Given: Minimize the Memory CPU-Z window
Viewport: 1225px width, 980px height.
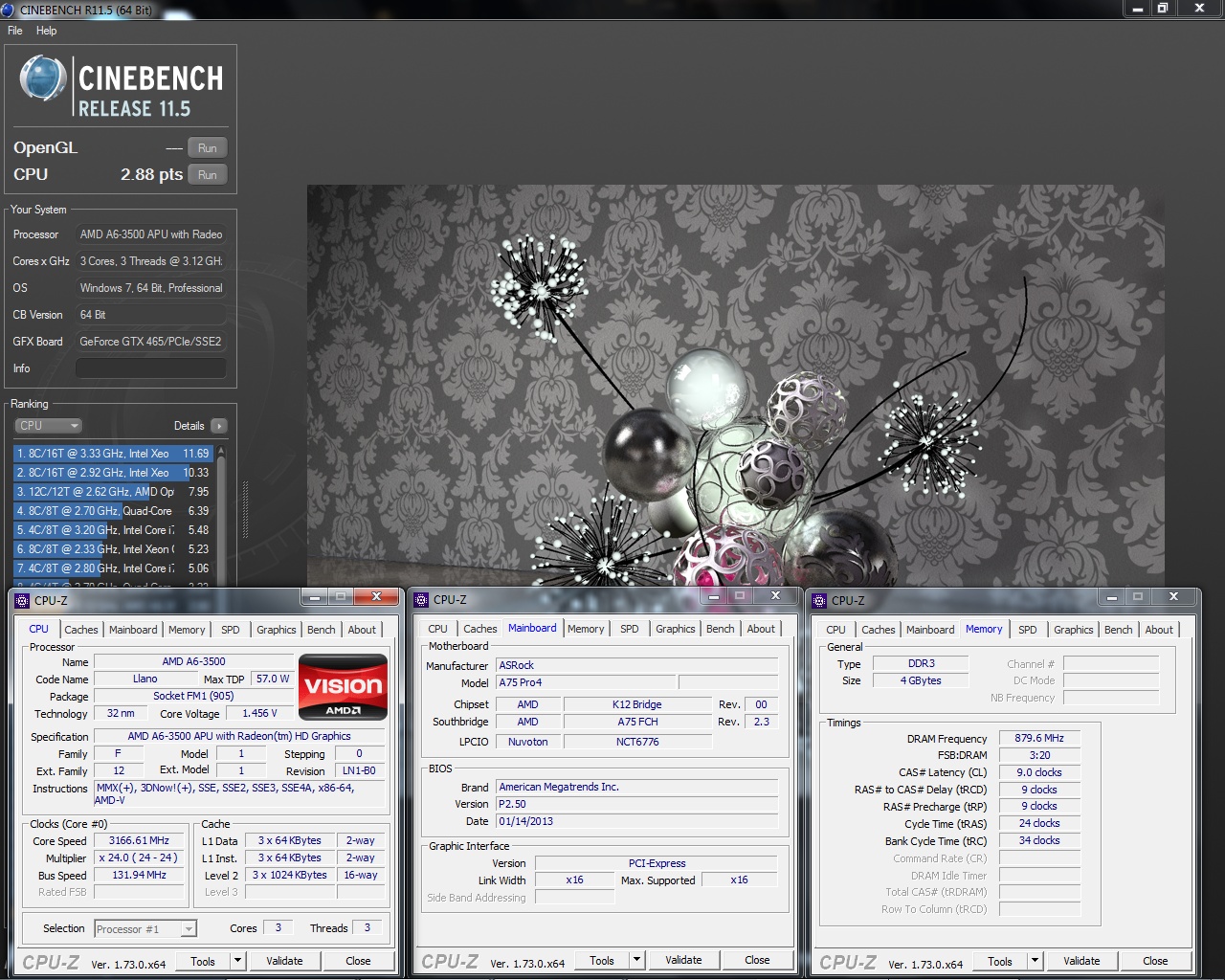Looking at the screenshot, I should (x=1112, y=597).
